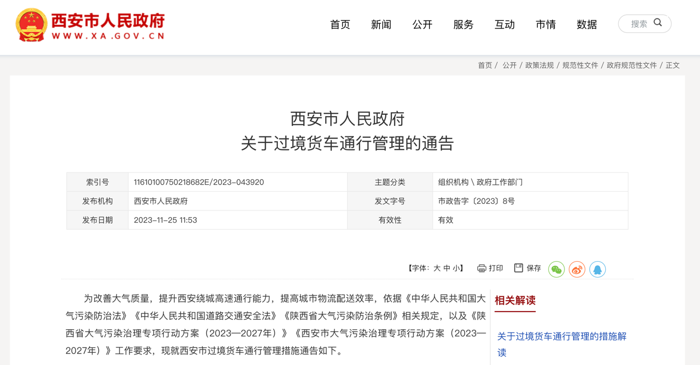Open the 互动 navigation menu item
This screenshot has height=365, width=700.
pyautogui.click(x=504, y=25)
